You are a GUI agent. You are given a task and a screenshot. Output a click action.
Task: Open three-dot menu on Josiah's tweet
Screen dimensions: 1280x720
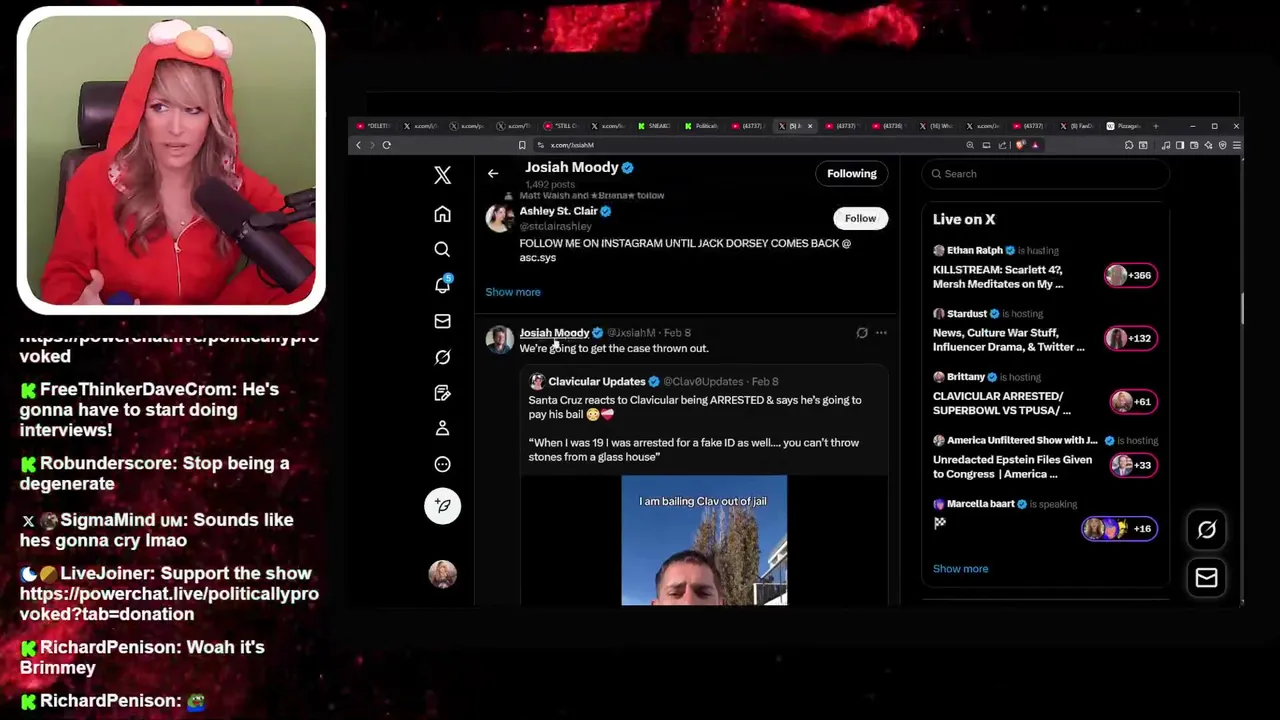[x=881, y=333]
